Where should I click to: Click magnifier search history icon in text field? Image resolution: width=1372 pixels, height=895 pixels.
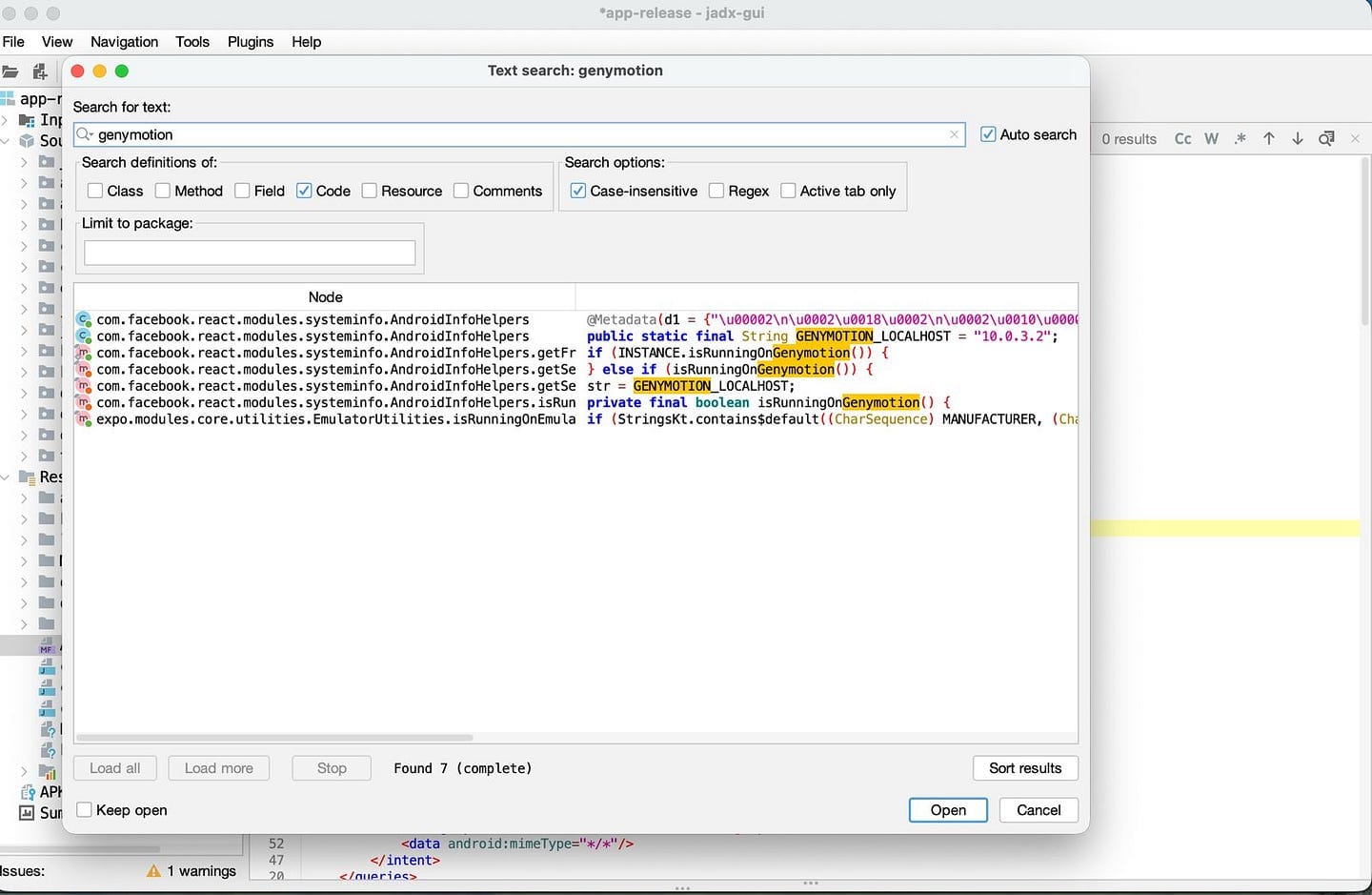(85, 134)
